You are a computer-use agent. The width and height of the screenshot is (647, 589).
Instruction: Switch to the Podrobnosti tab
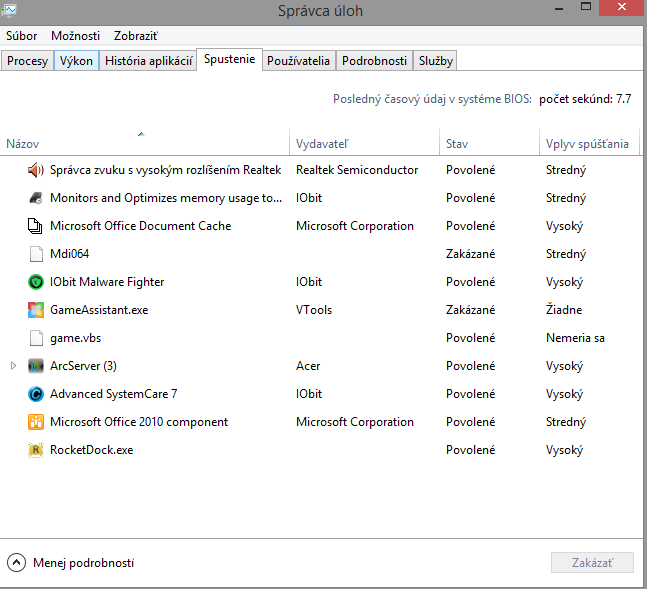pos(374,61)
